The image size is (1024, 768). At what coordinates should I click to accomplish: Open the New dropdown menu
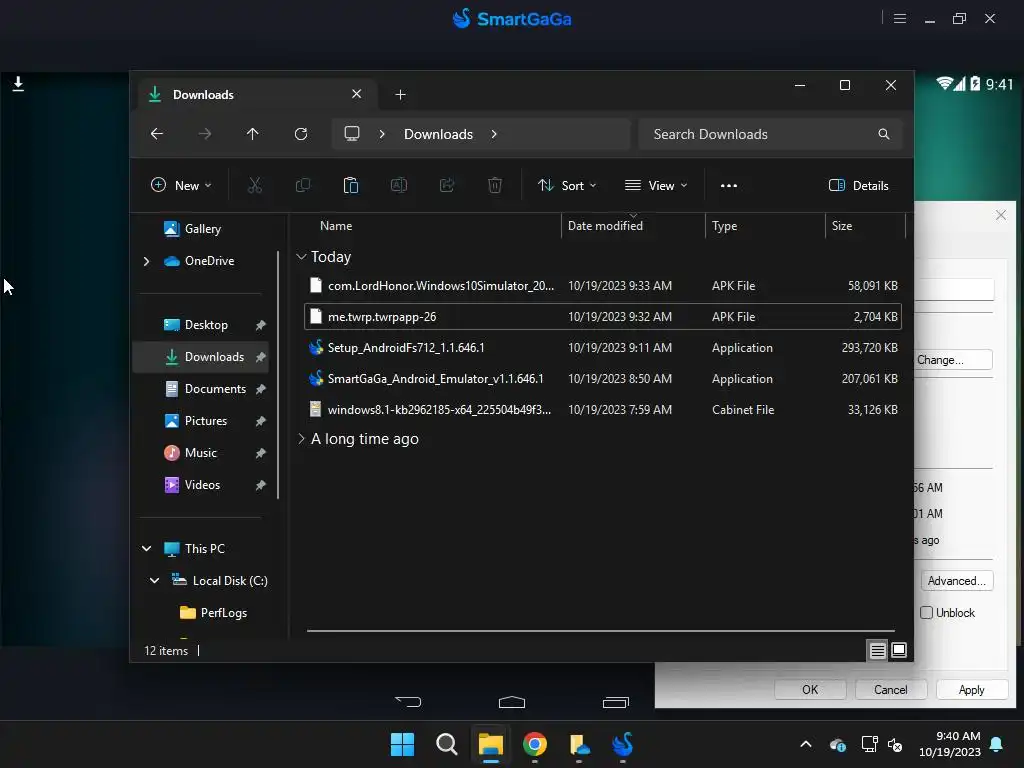(181, 185)
